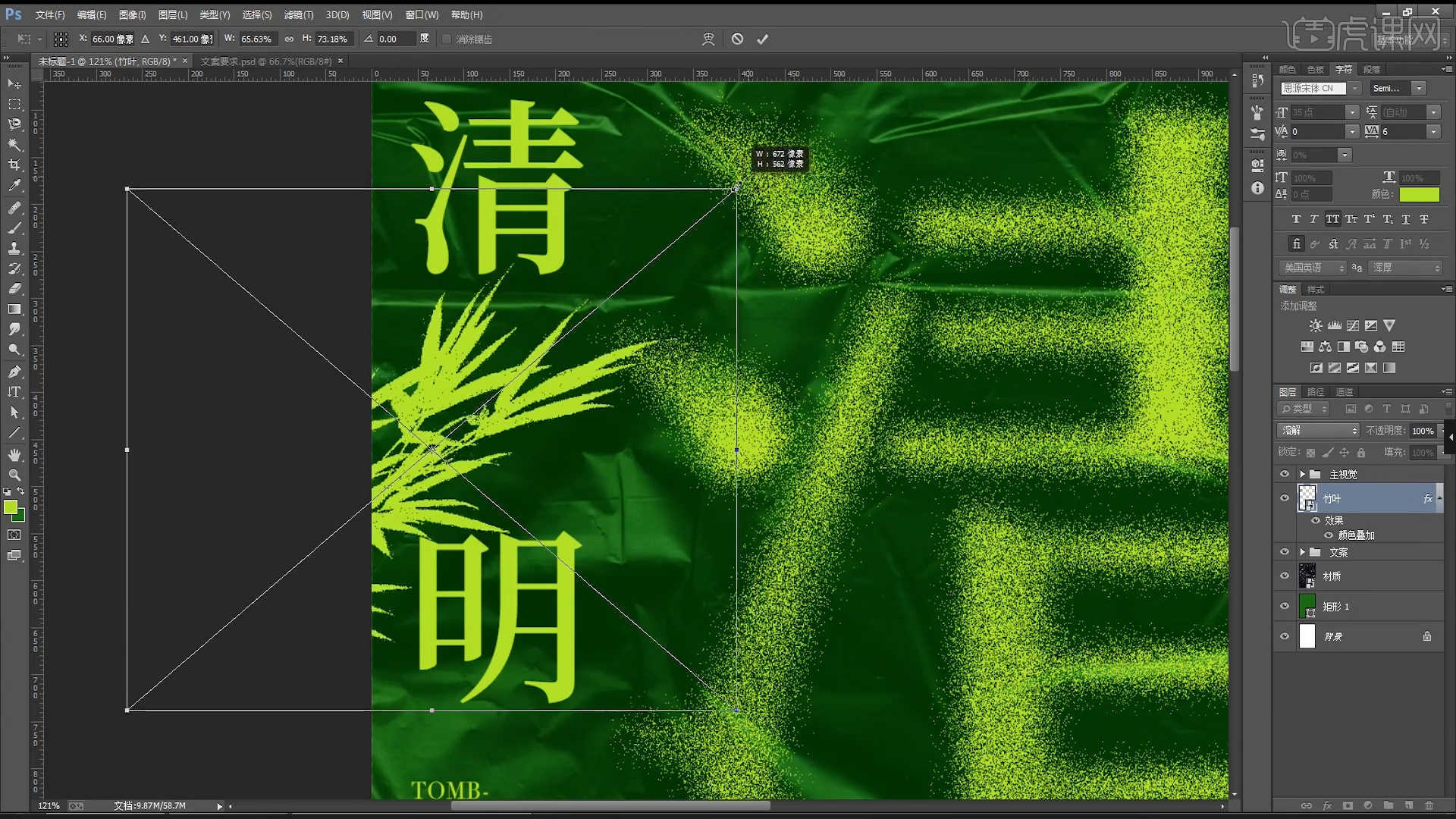The width and height of the screenshot is (1456, 819).
Task: Cancel the transform with circle-slash icon
Action: [x=737, y=39]
